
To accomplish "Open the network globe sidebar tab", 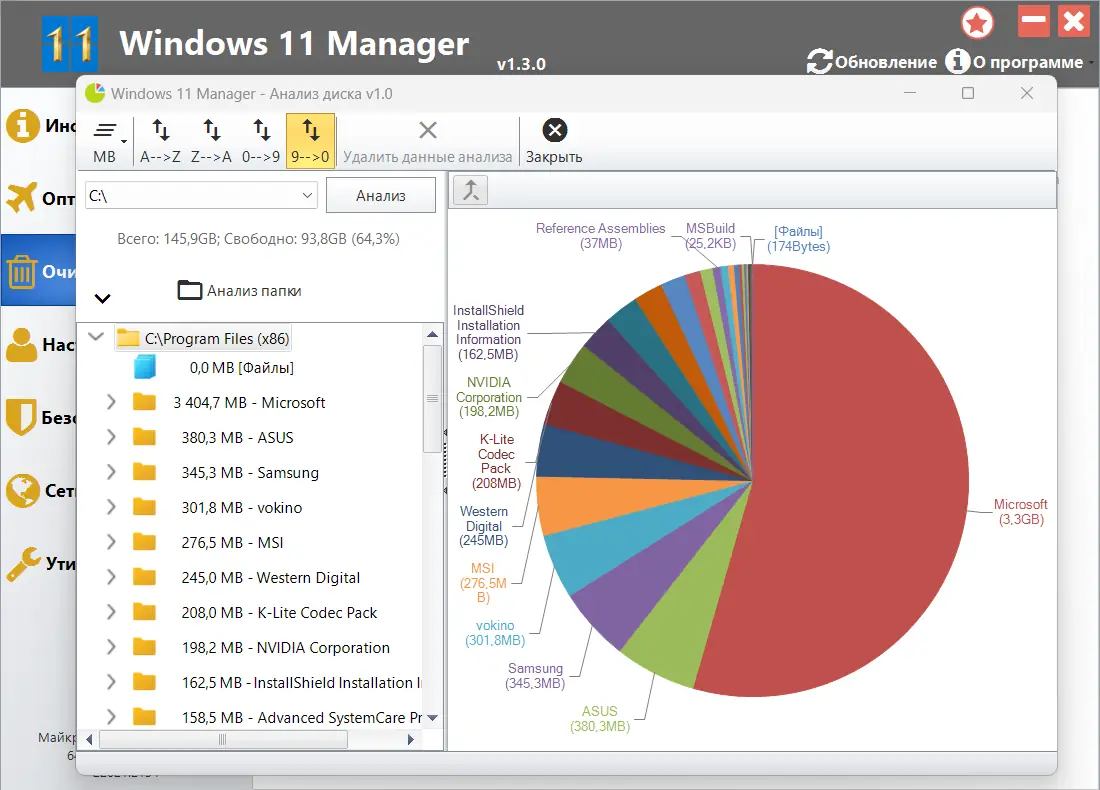I will [22, 490].
